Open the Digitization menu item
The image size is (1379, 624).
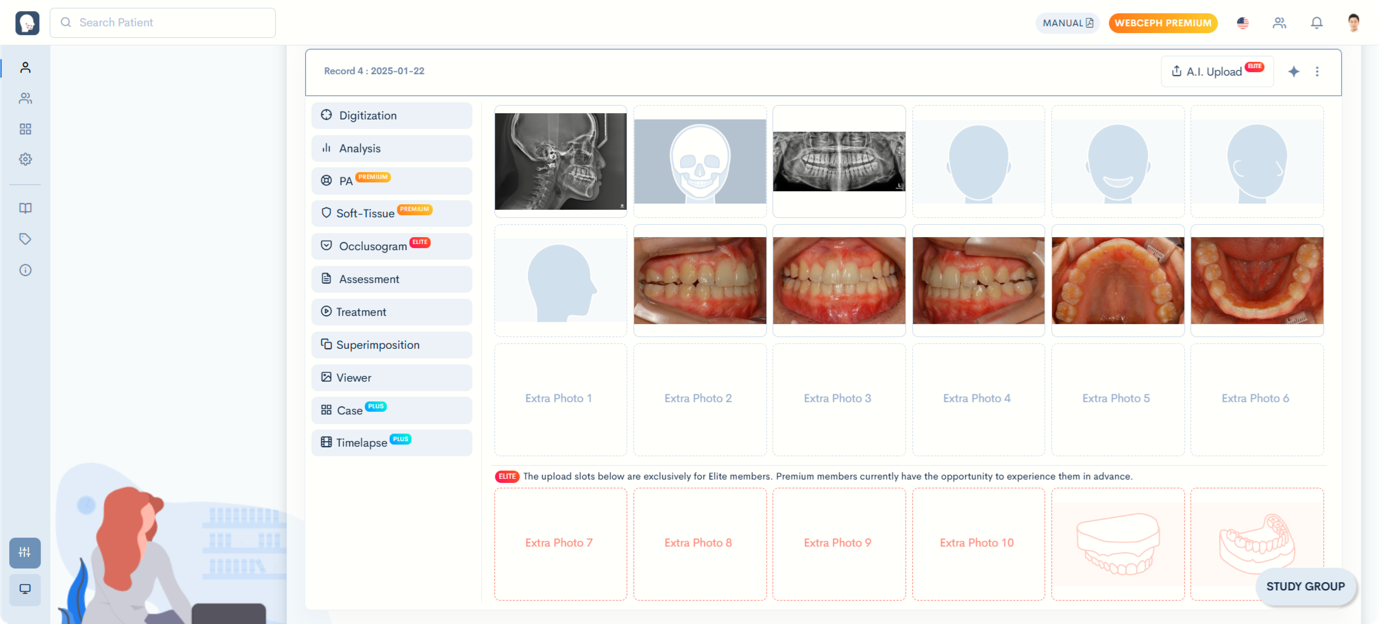[x=391, y=116]
